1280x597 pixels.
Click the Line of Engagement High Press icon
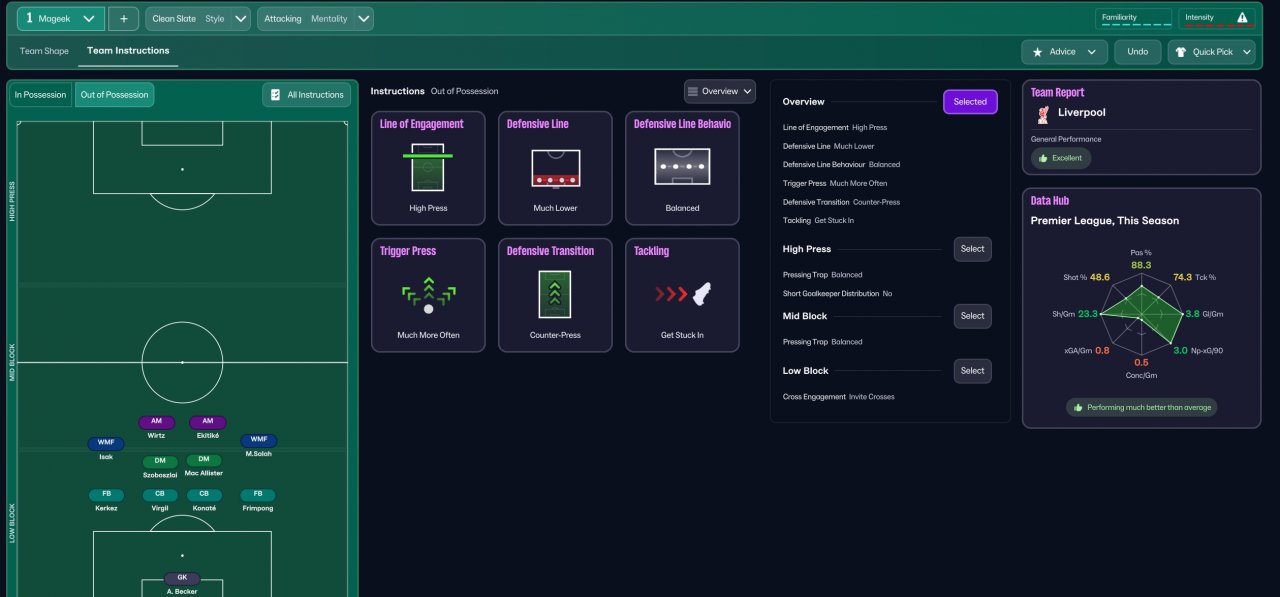[x=428, y=168]
